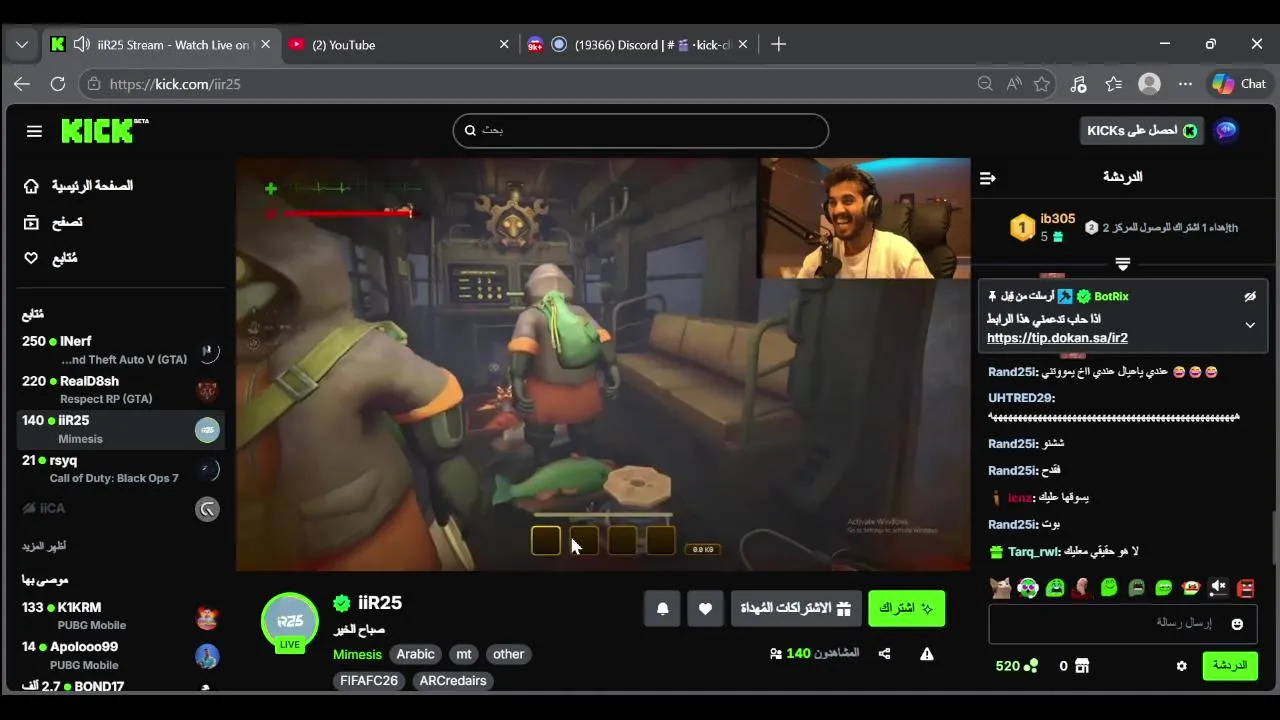
Task: Open recommended channel Apolooo99
Action: click(120, 655)
